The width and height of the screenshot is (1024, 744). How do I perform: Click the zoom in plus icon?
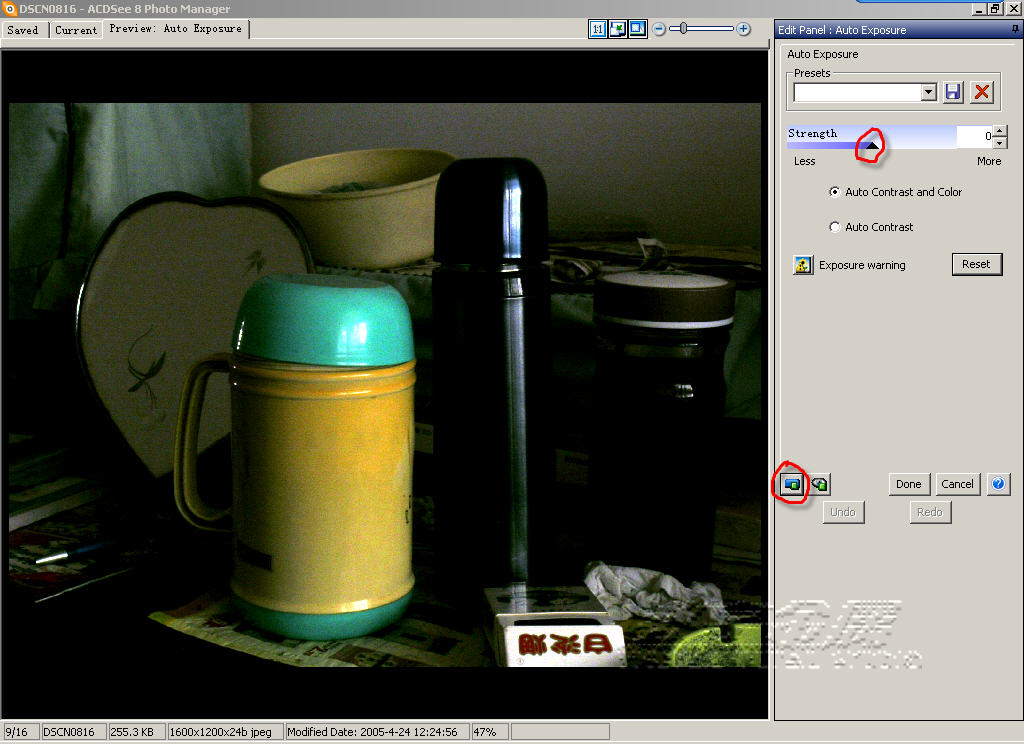(743, 29)
